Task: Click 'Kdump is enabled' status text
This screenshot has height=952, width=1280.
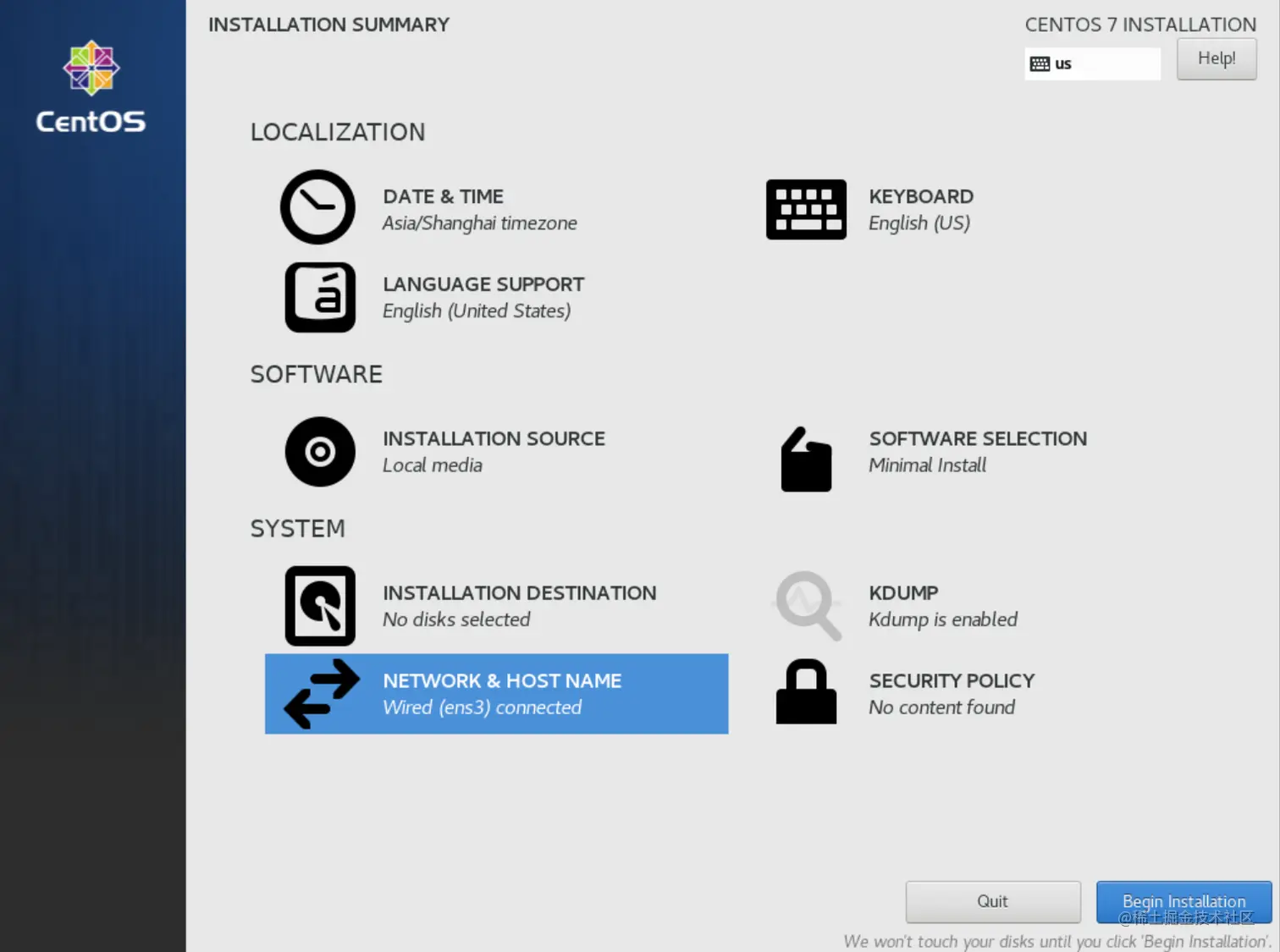Action: click(942, 619)
